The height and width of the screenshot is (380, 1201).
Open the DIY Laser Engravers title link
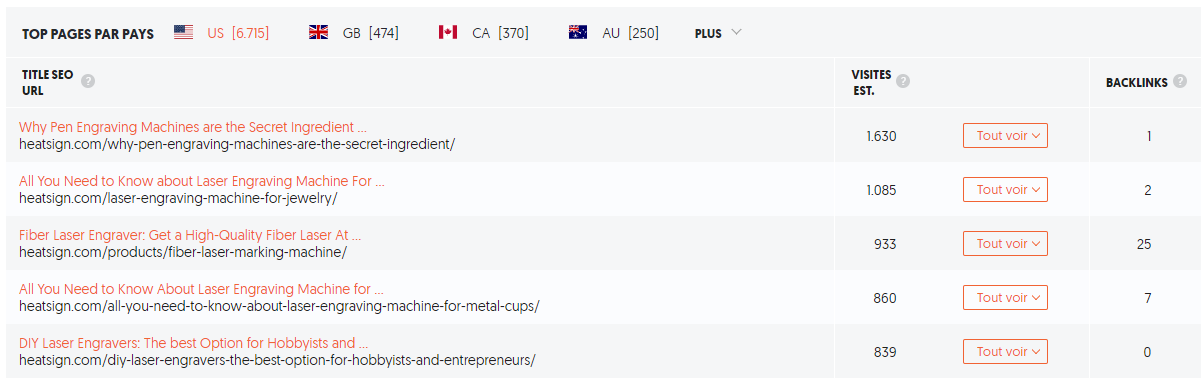[x=194, y=343]
